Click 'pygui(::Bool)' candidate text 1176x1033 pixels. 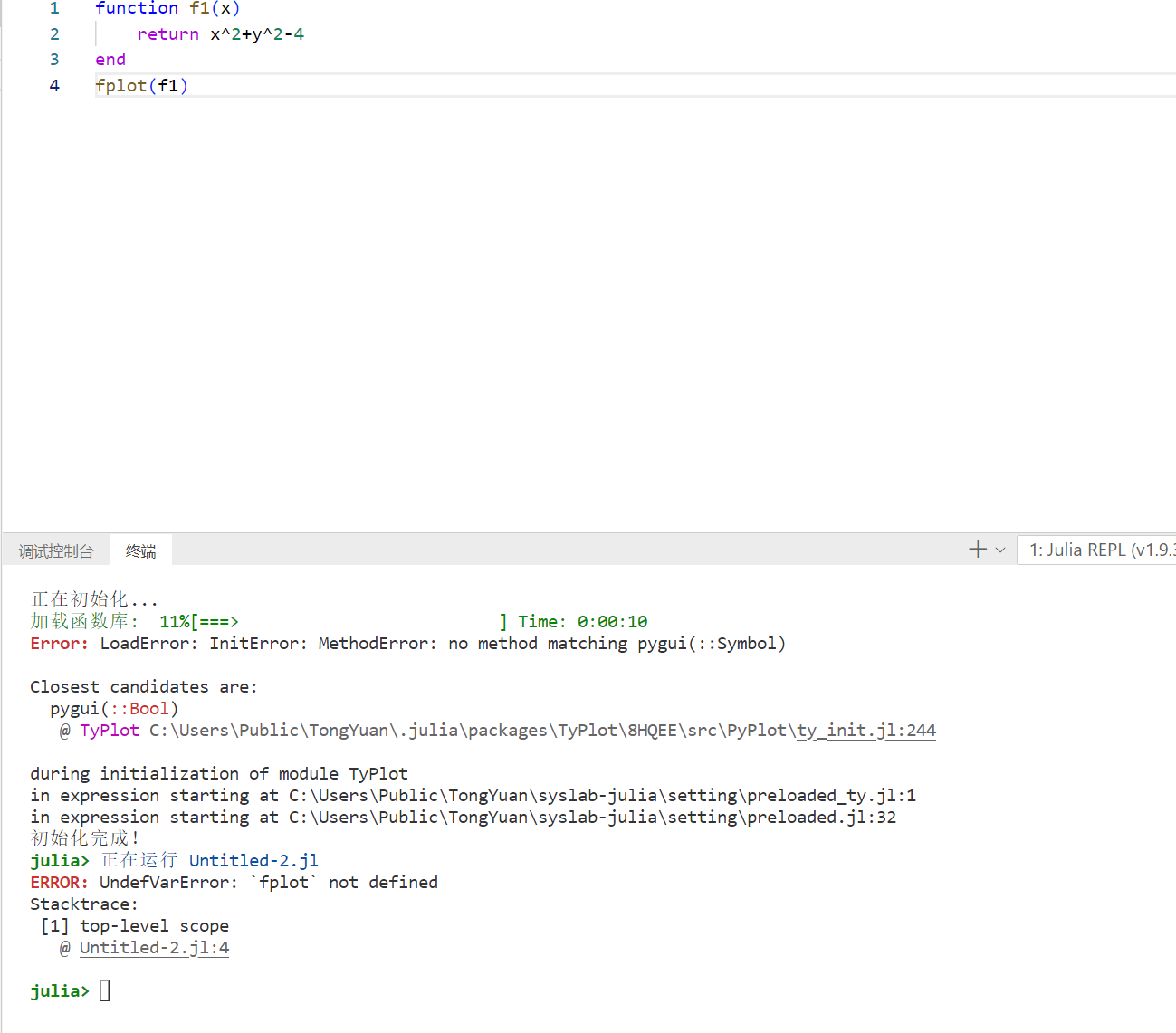pyautogui.click(x=114, y=709)
